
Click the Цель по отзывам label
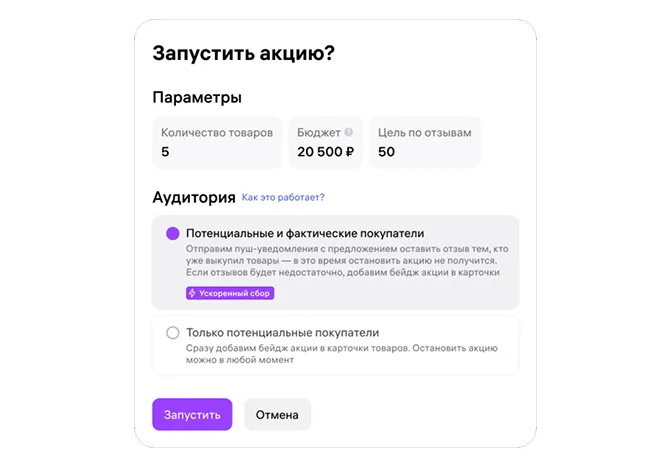425,133
